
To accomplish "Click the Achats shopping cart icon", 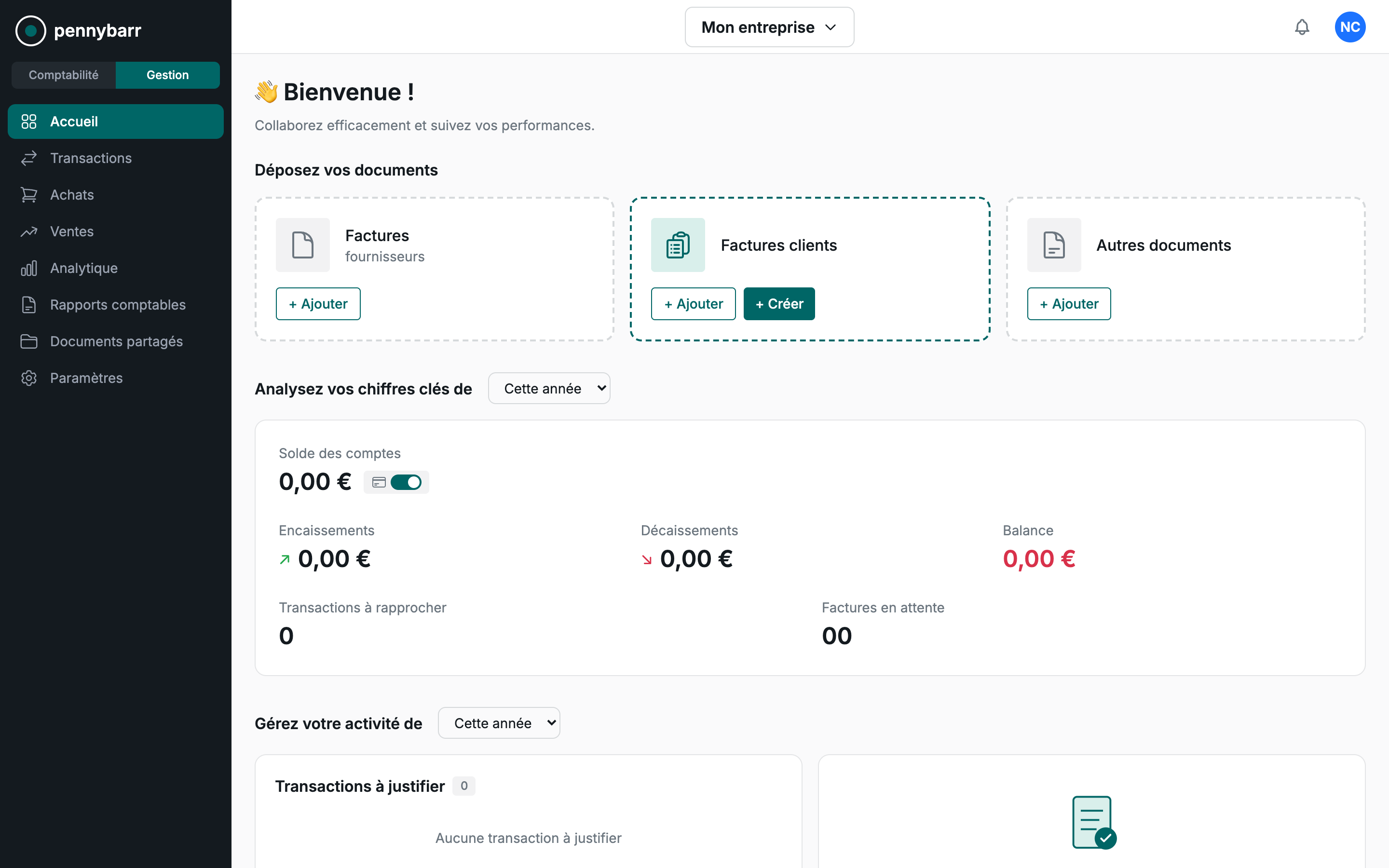I will [29, 195].
